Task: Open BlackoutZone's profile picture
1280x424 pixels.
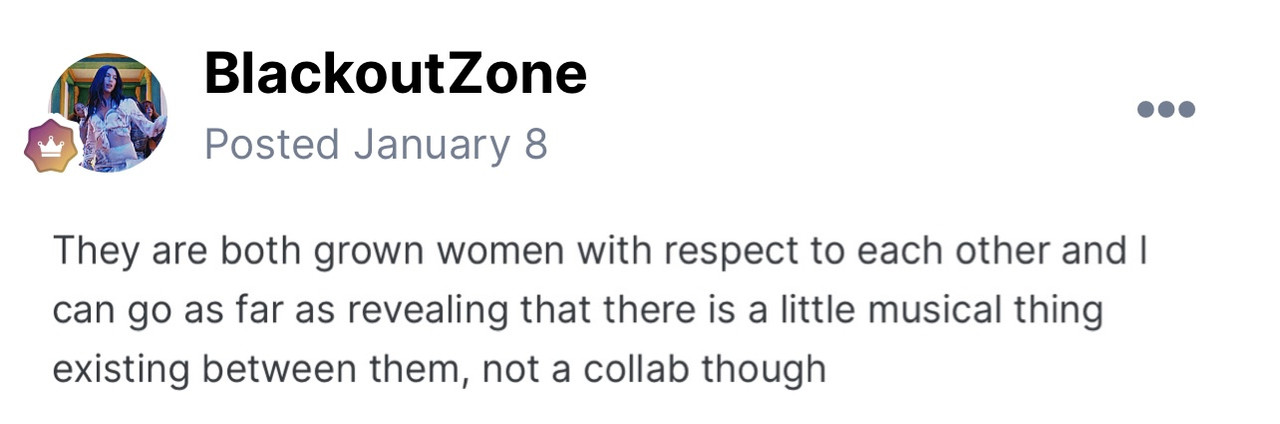Action: pos(109,113)
